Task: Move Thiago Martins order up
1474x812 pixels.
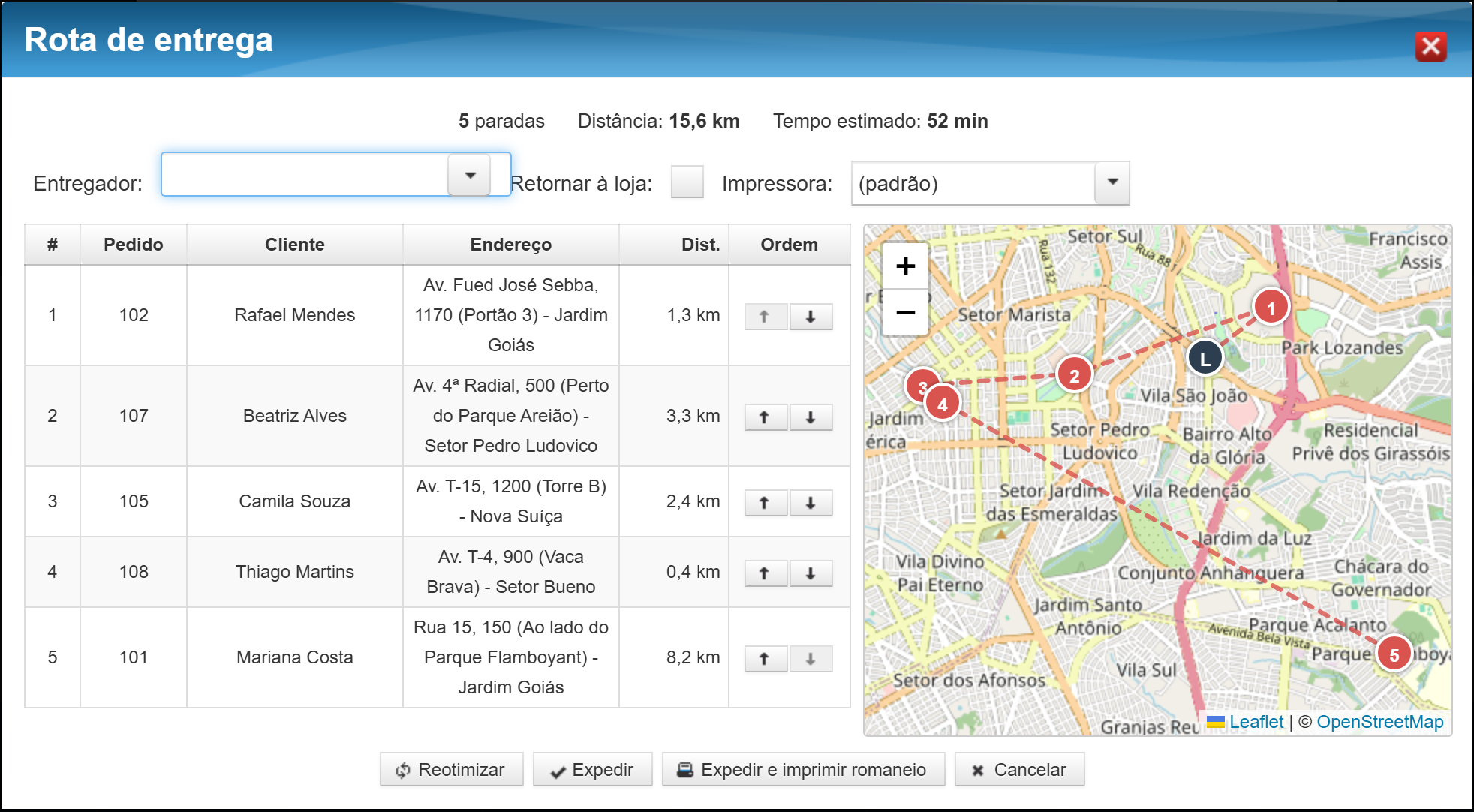Action: (x=765, y=573)
